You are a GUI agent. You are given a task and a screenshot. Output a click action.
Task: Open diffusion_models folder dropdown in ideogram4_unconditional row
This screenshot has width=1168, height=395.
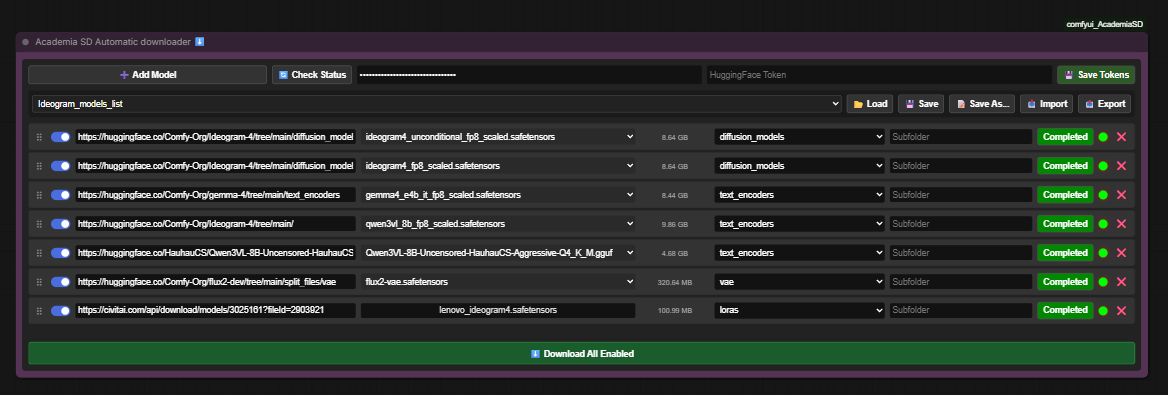coord(799,137)
